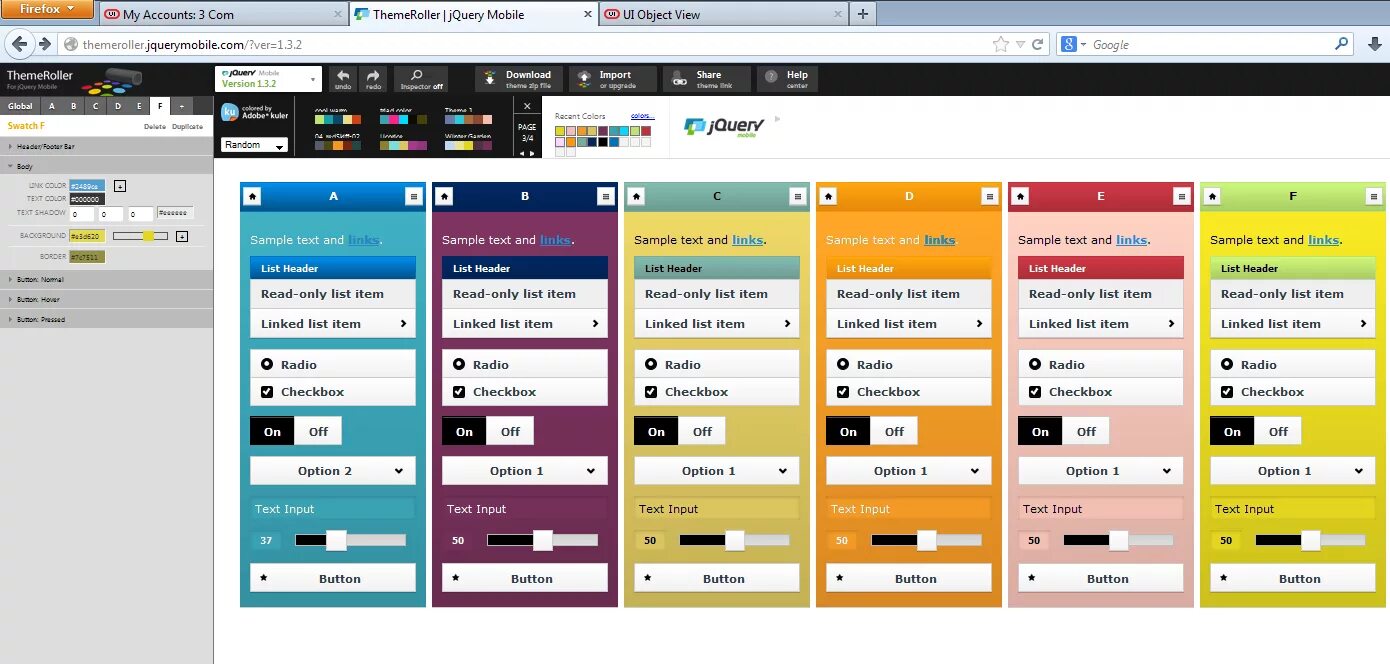Switch to My Accounts: 3 Com browser tab
The width and height of the screenshot is (1390, 664).
click(223, 14)
